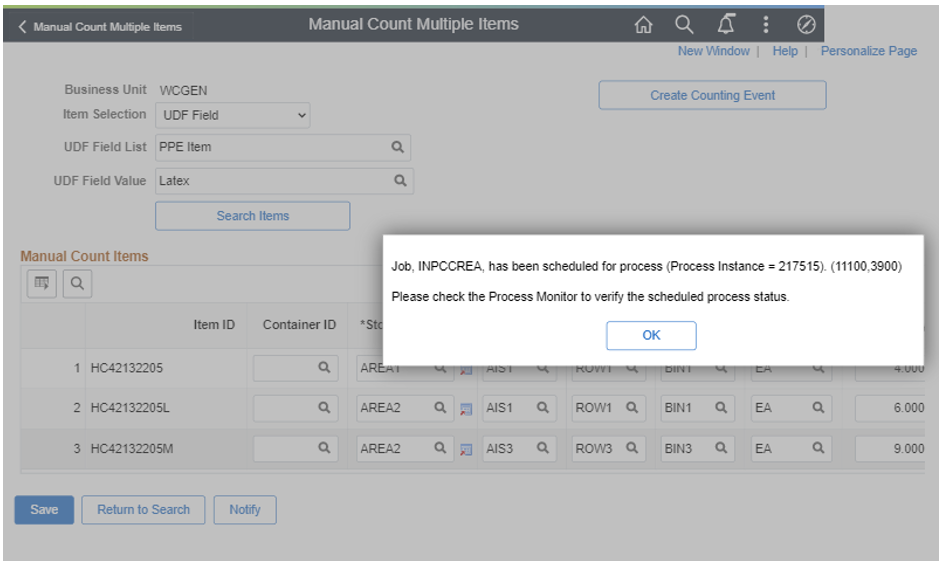Click the Create Counting Event button
This screenshot has height=561, width=948.
(712, 96)
